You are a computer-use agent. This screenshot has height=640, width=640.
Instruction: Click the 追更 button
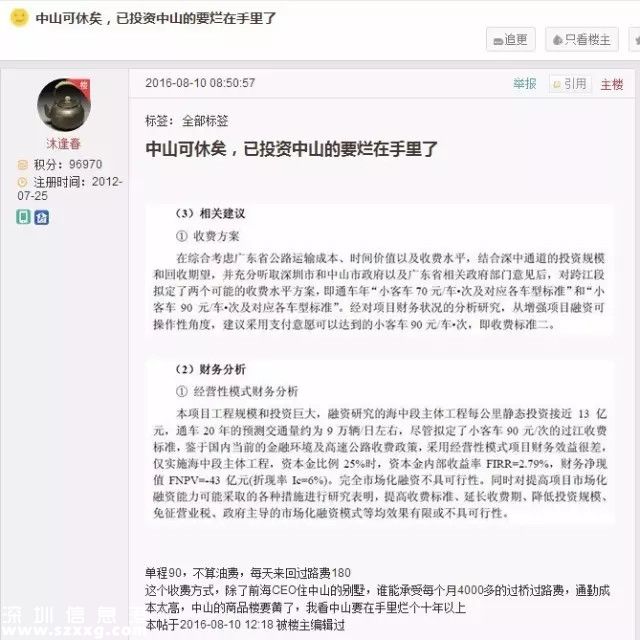click(x=511, y=40)
